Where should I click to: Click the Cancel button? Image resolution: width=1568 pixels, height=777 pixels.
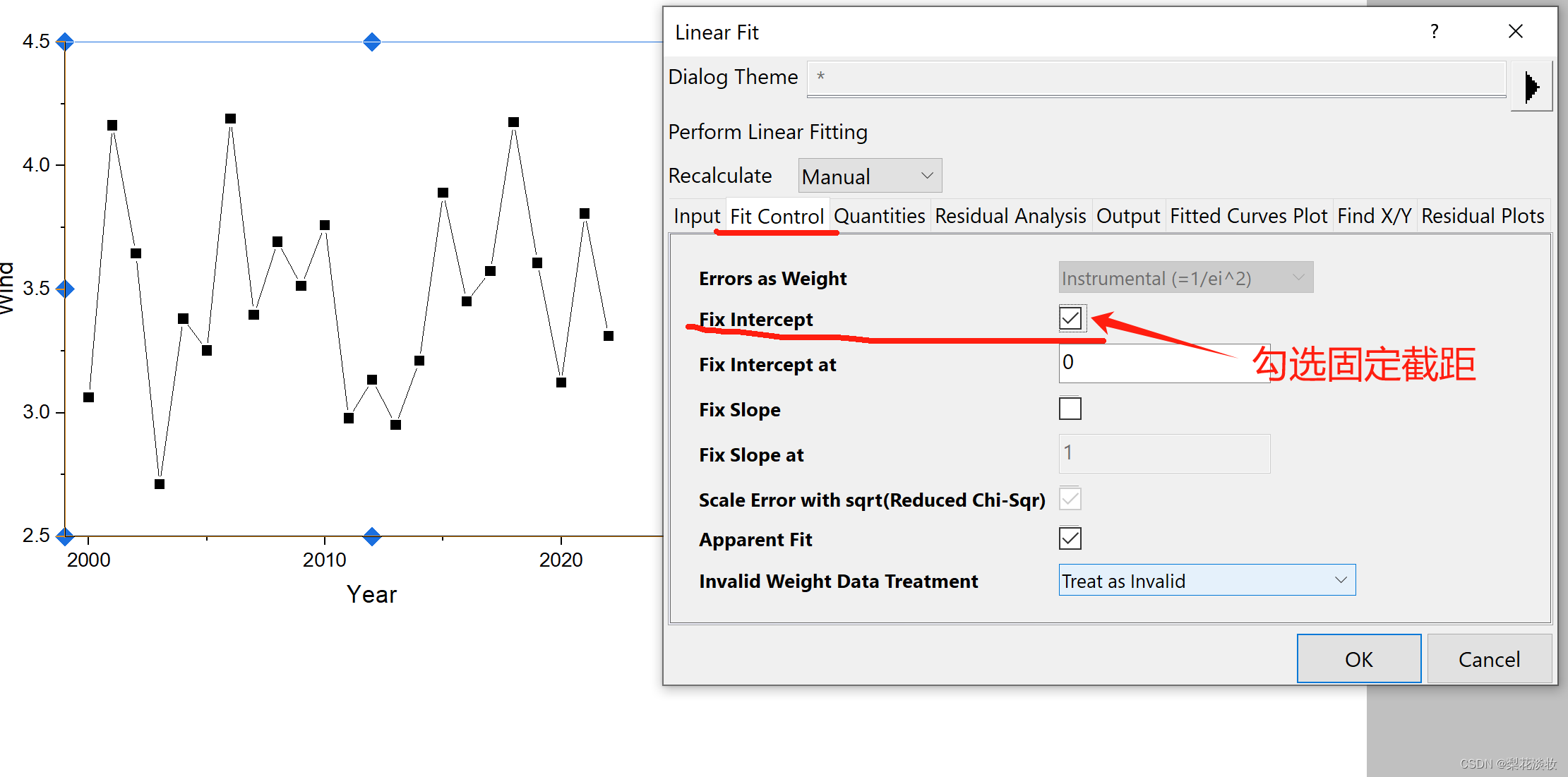[1489, 659]
